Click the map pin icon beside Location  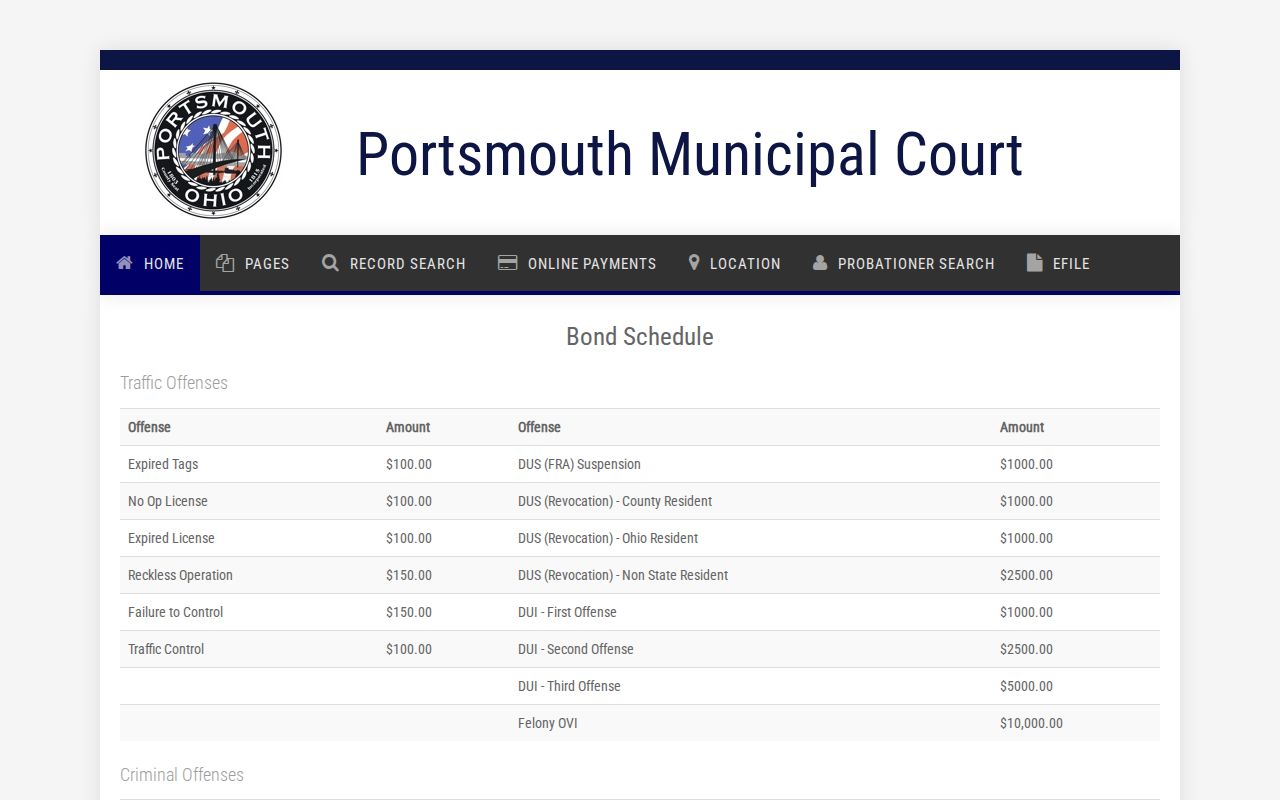click(694, 263)
